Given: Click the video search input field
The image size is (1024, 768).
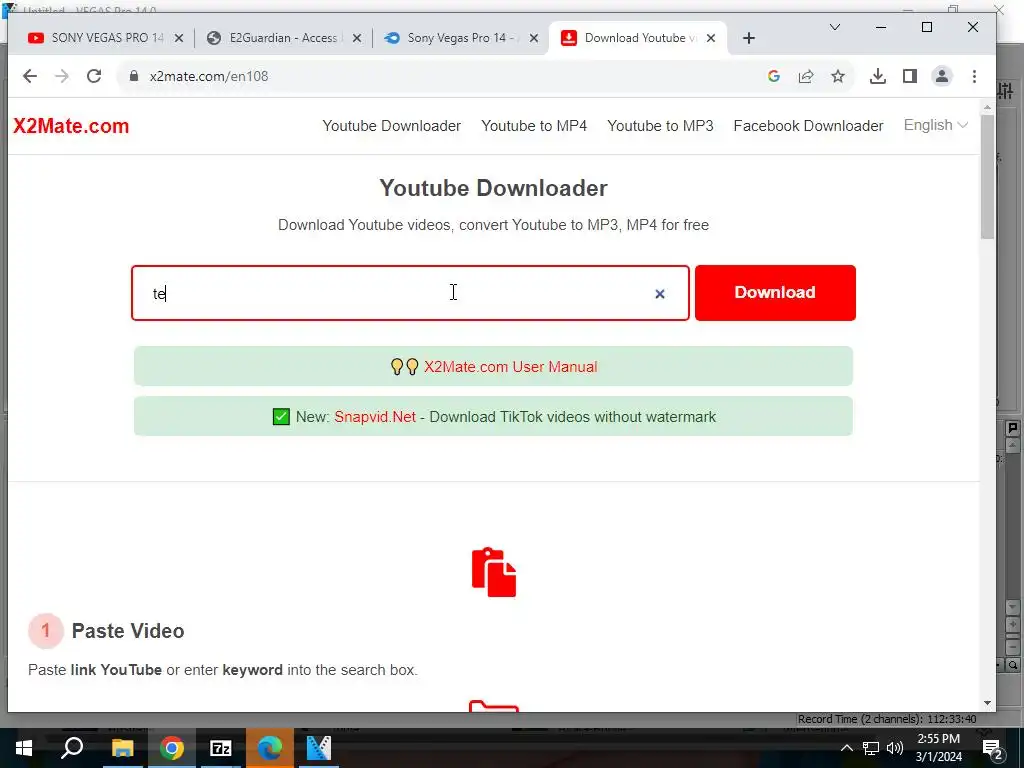Looking at the screenshot, I should point(410,293).
